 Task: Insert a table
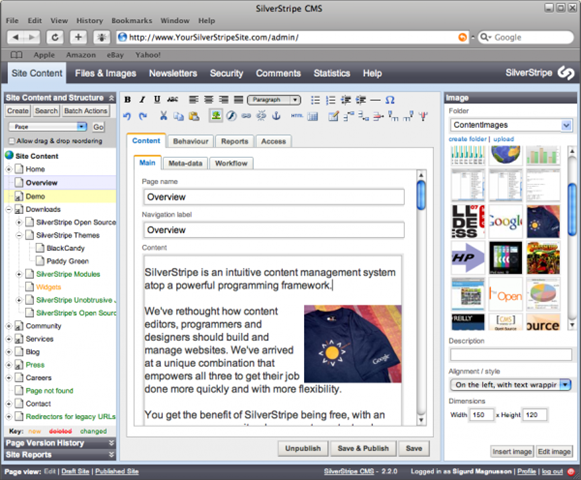313,116
